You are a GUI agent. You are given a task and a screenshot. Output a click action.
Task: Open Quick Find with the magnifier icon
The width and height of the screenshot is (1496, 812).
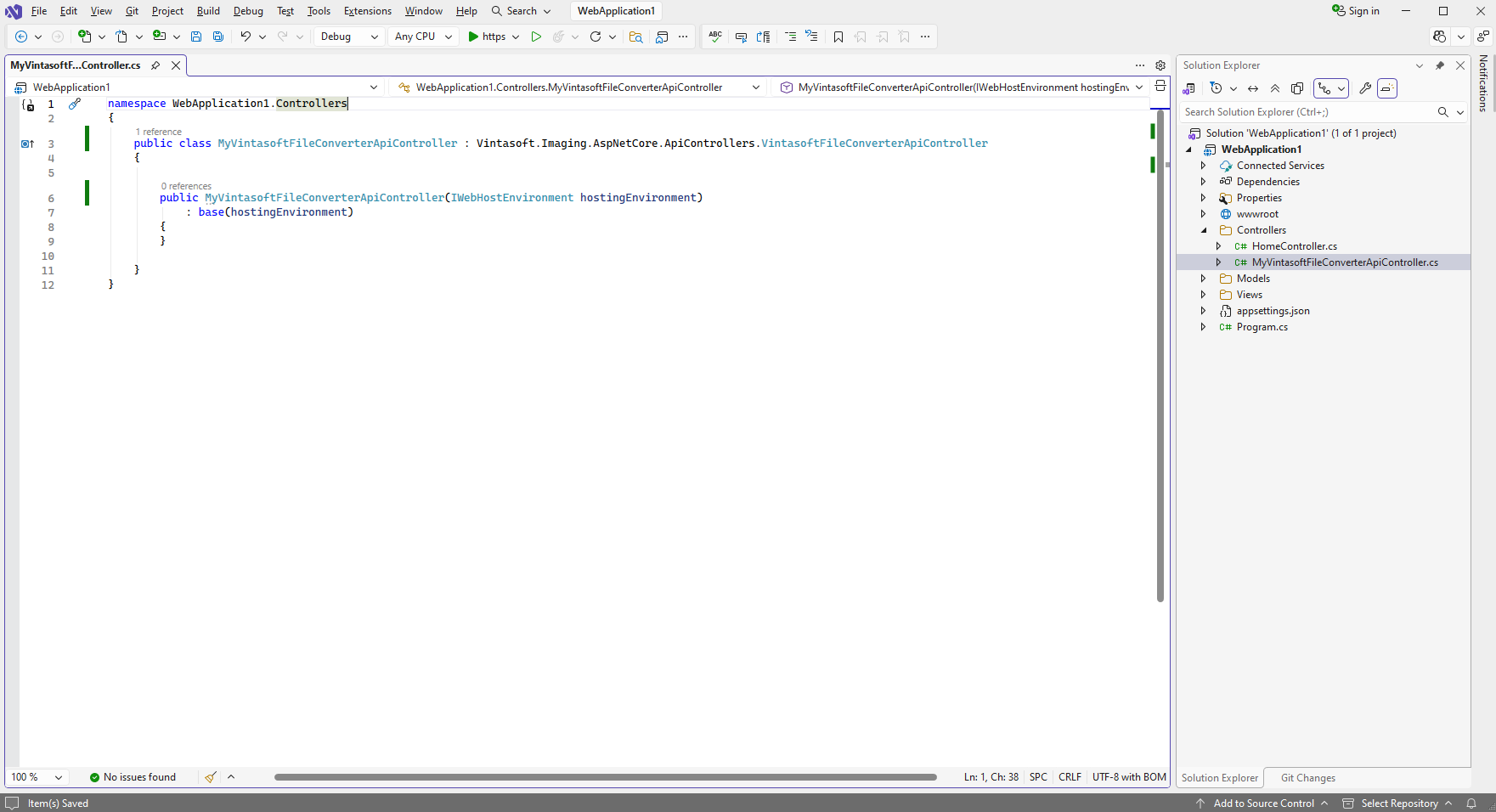click(635, 37)
